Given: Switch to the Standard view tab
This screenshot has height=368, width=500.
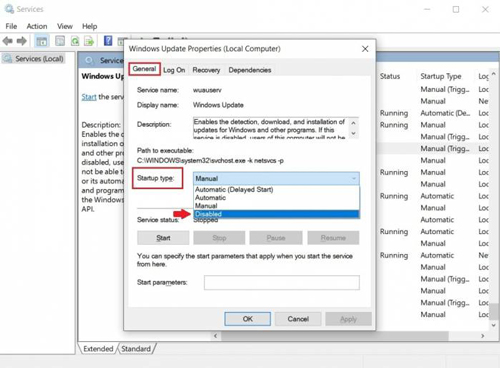Looking at the screenshot, I should point(136,349).
